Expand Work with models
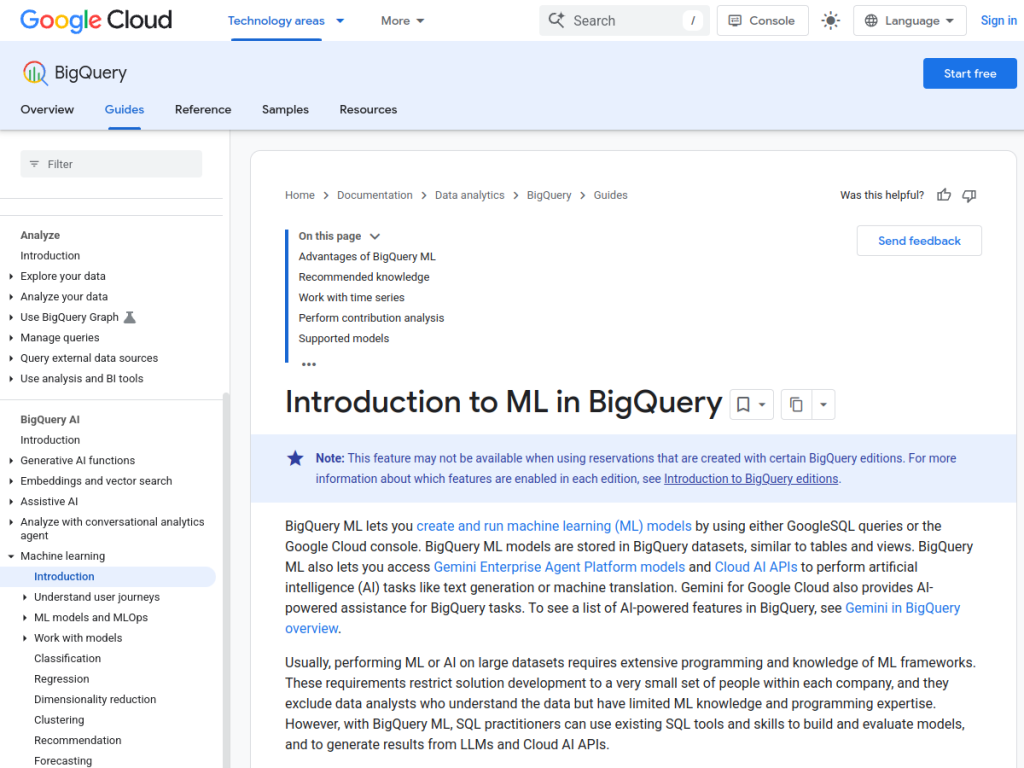The height and width of the screenshot is (768, 1024). click(25, 638)
